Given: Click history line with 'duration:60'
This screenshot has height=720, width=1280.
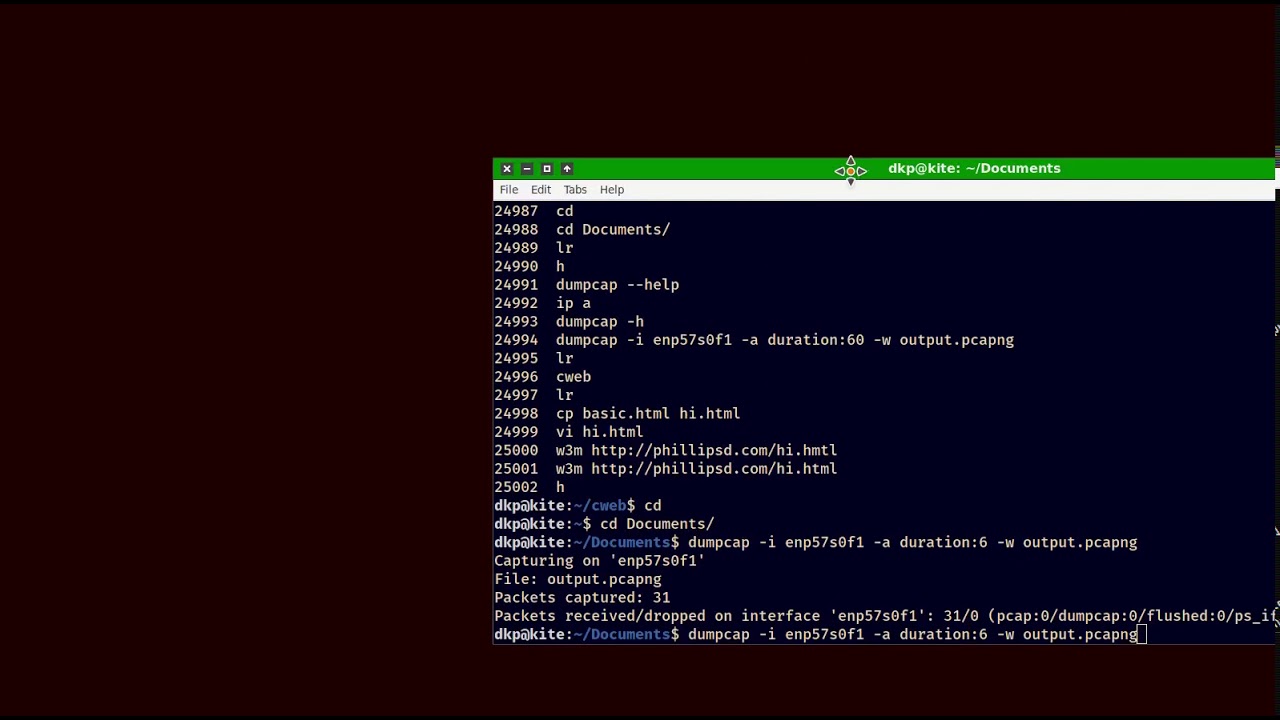Looking at the screenshot, I should [754, 340].
